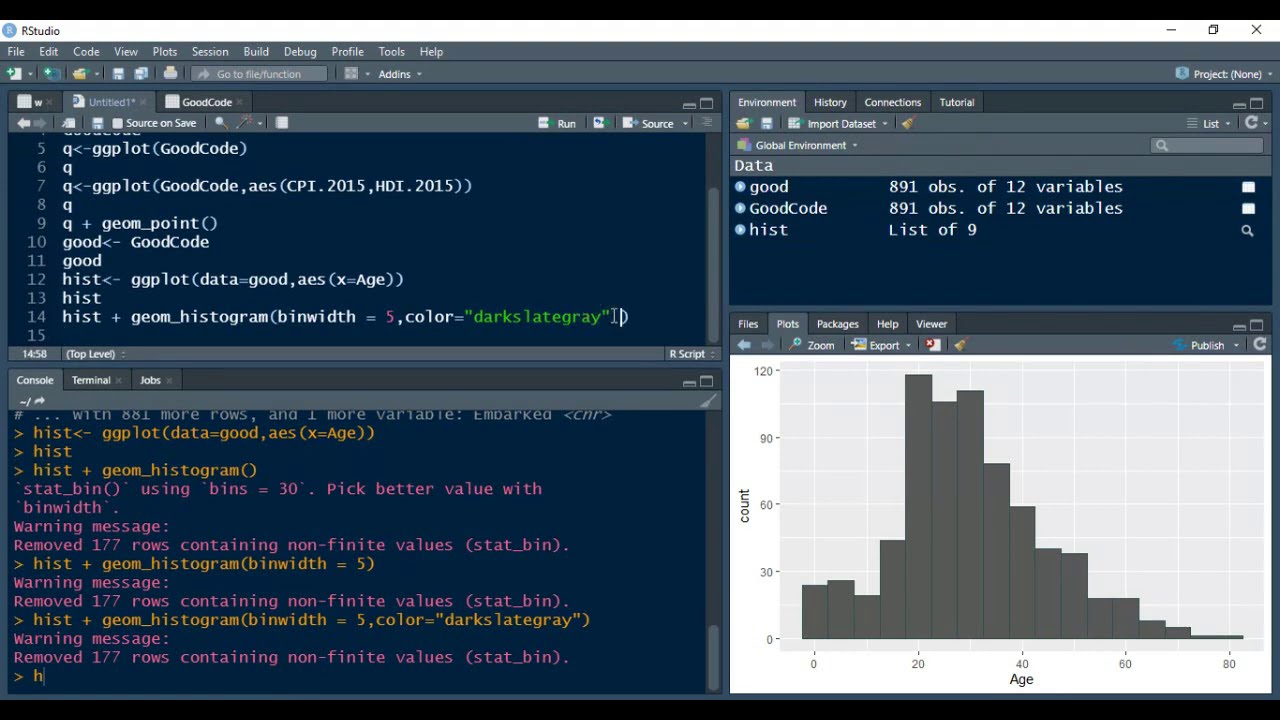Save the script from the editor toolbar
Viewport: 1280px width, 720px height.
tap(99, 123)
